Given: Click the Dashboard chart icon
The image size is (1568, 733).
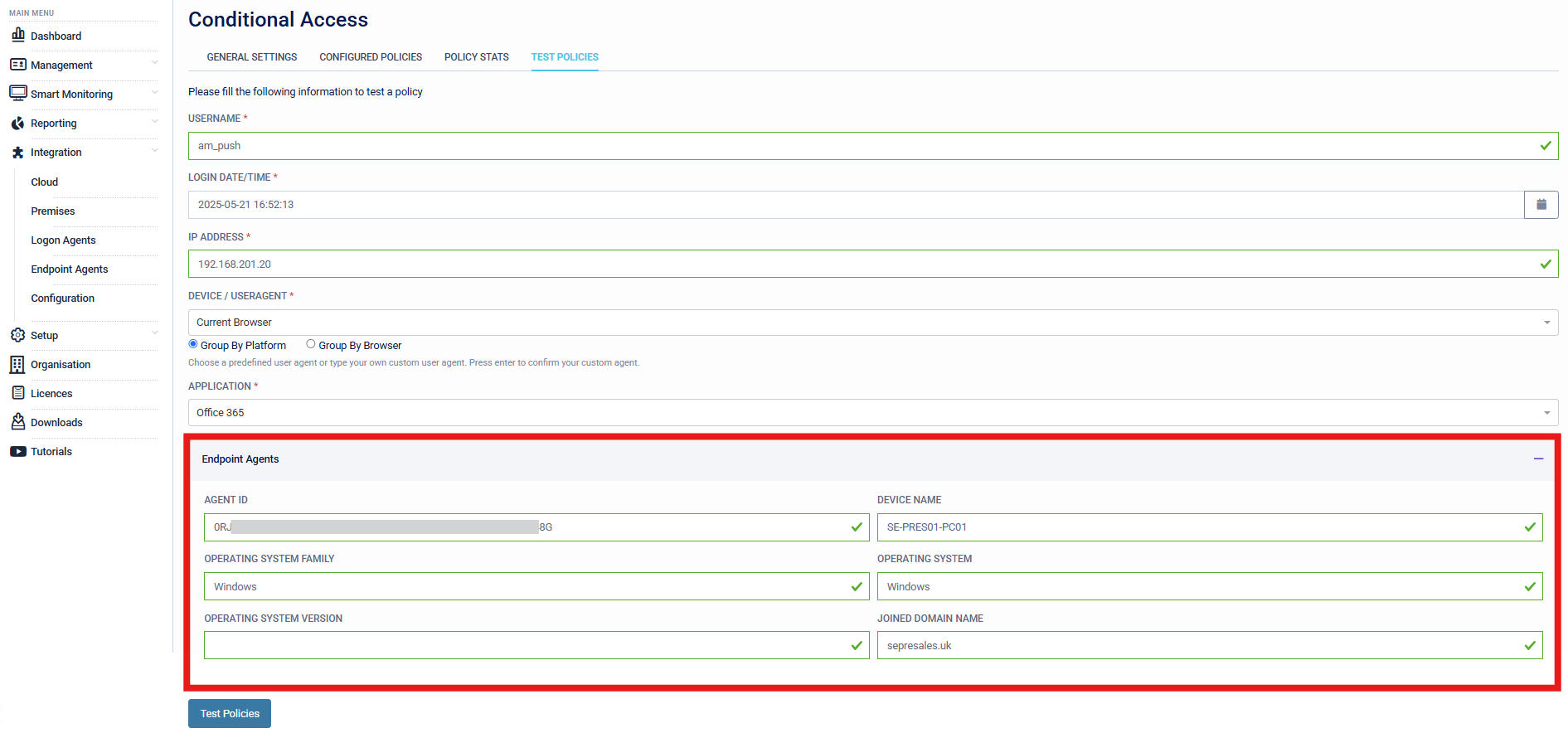Looking at the screenshot, I should [x=17, y=35].
